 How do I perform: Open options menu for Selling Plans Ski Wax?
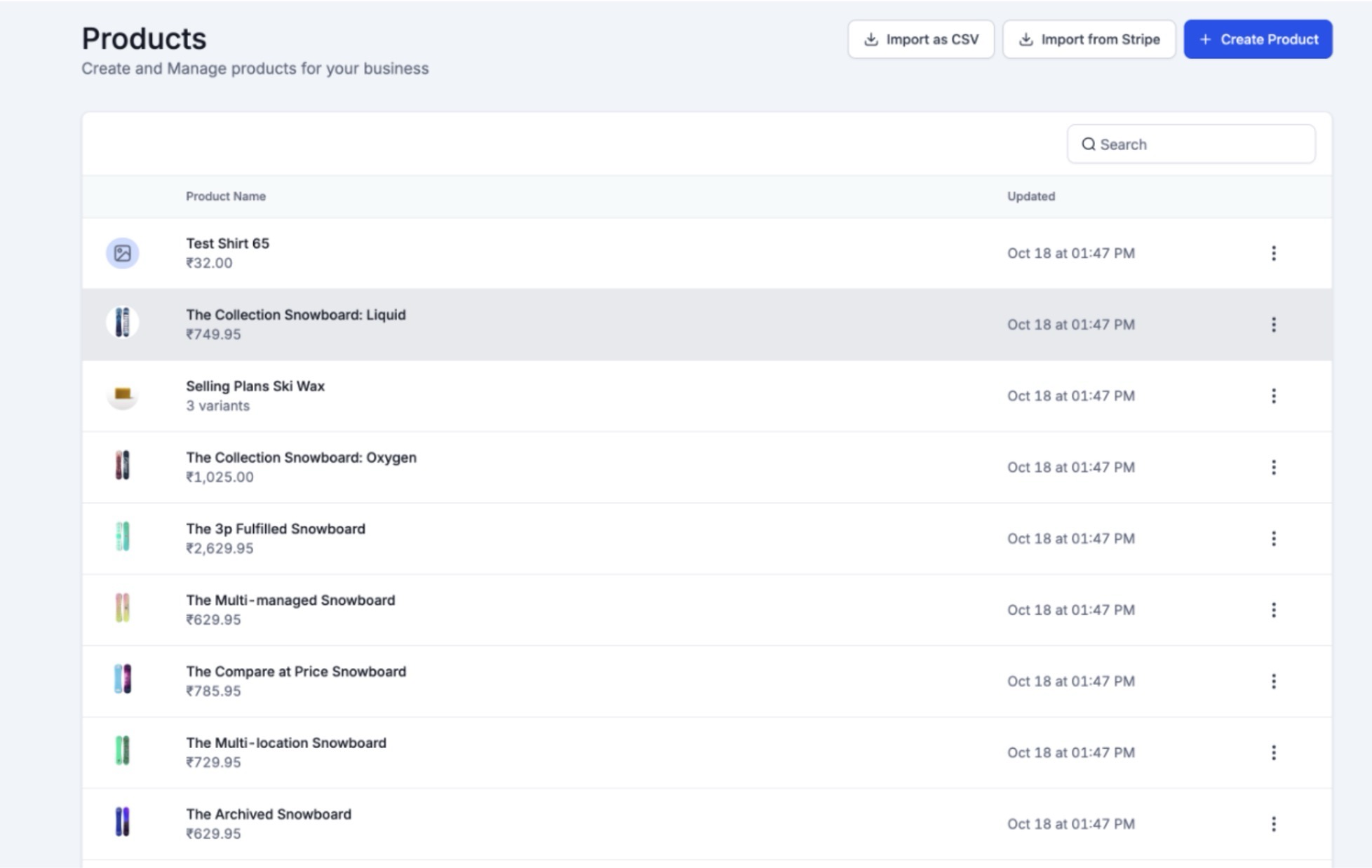[x=1273, y=396]
